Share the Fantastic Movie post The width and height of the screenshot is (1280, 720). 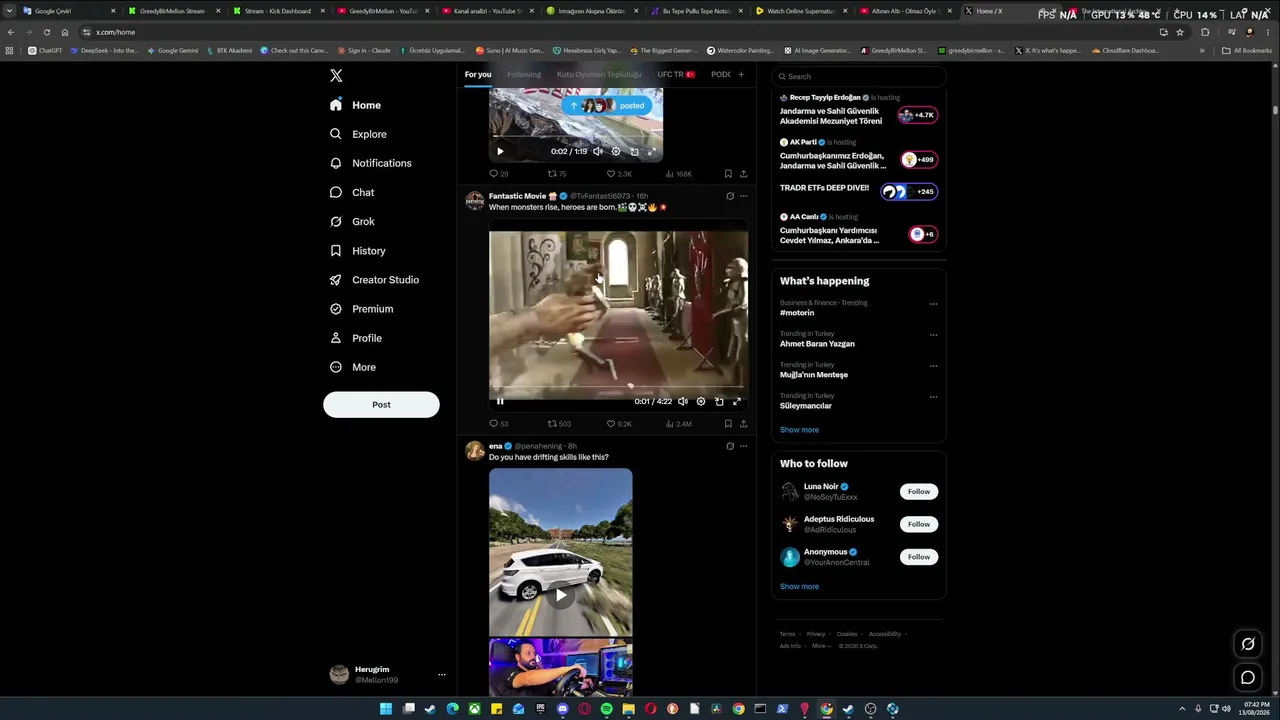743,424
